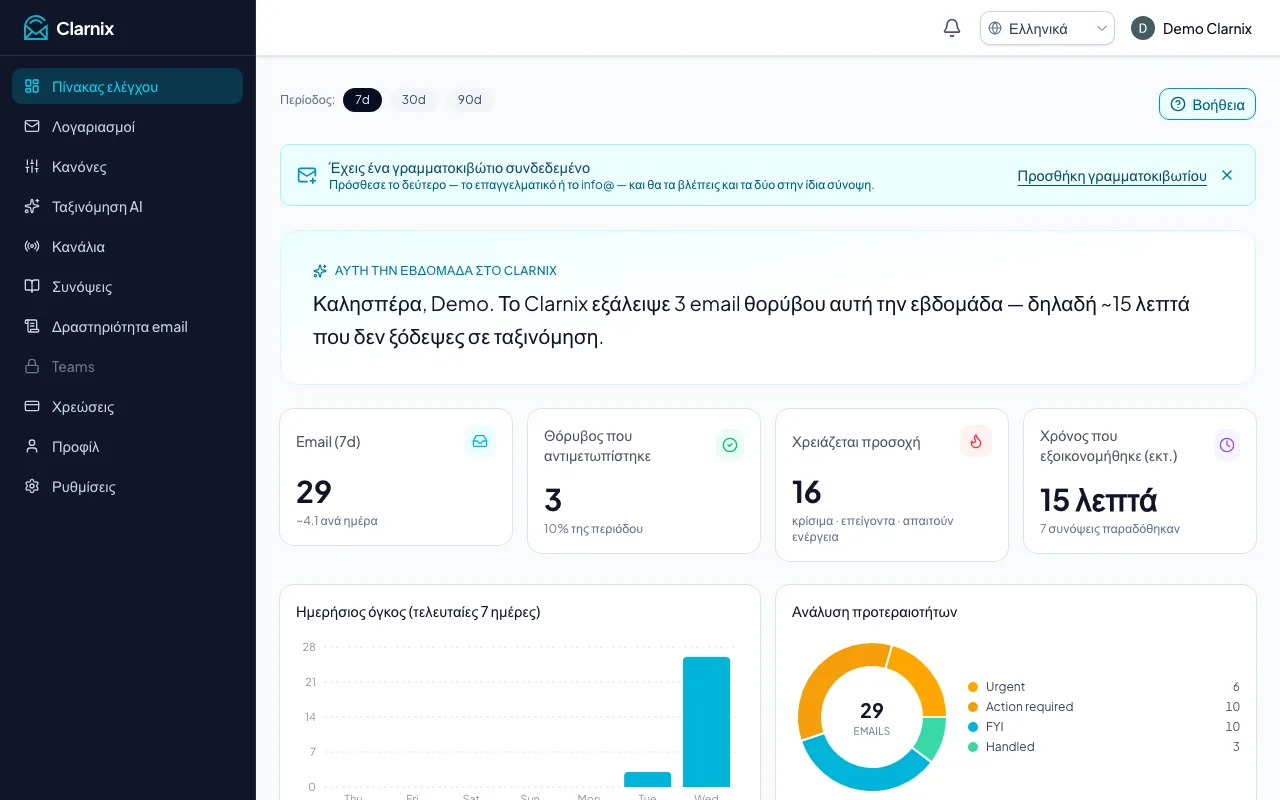Screen dimensions: 1280x800
Task: Open Προφίλ in sidebar
Action: pyautogui.click(x=127, y=446)
